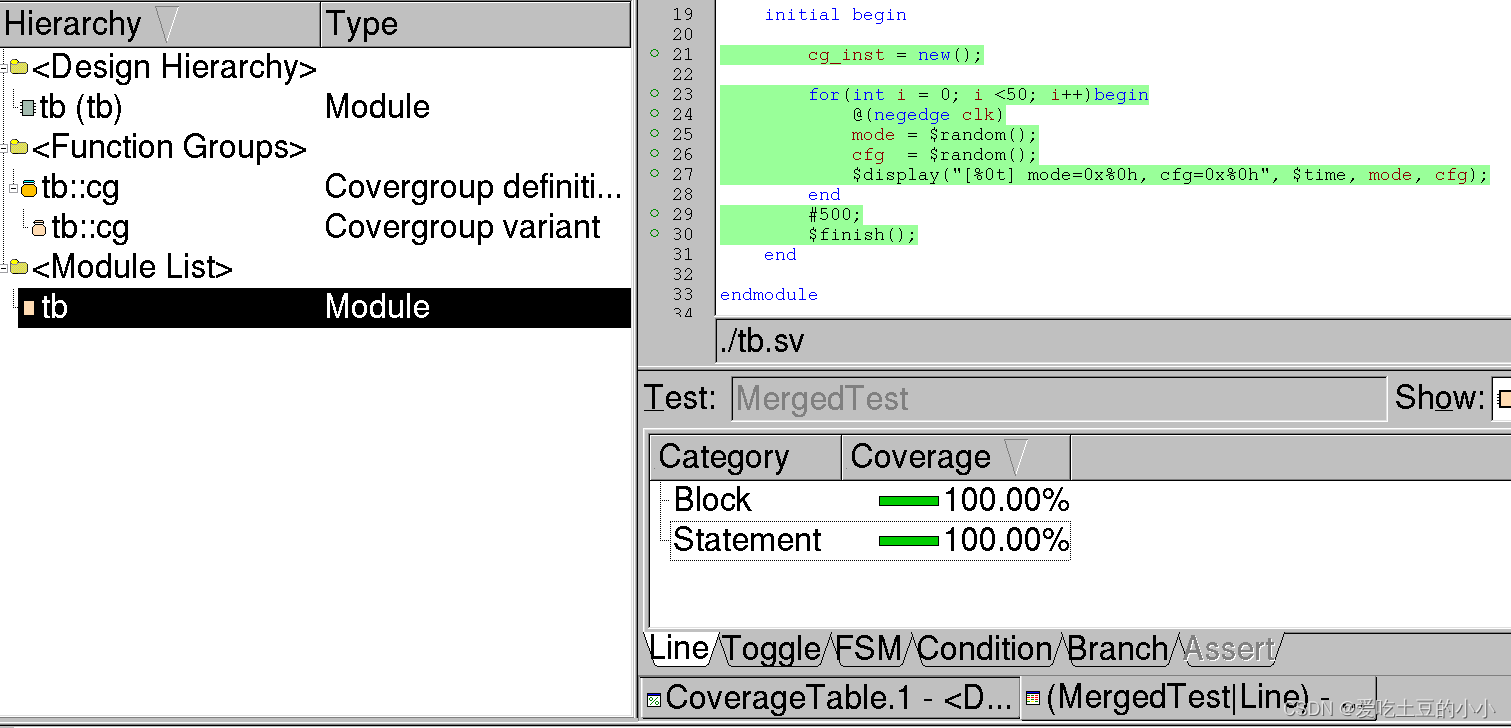Click the coverage marker circle at line 30
Image resolution: width=1511 pixels, height=728 pixels.
coord(655,233)
